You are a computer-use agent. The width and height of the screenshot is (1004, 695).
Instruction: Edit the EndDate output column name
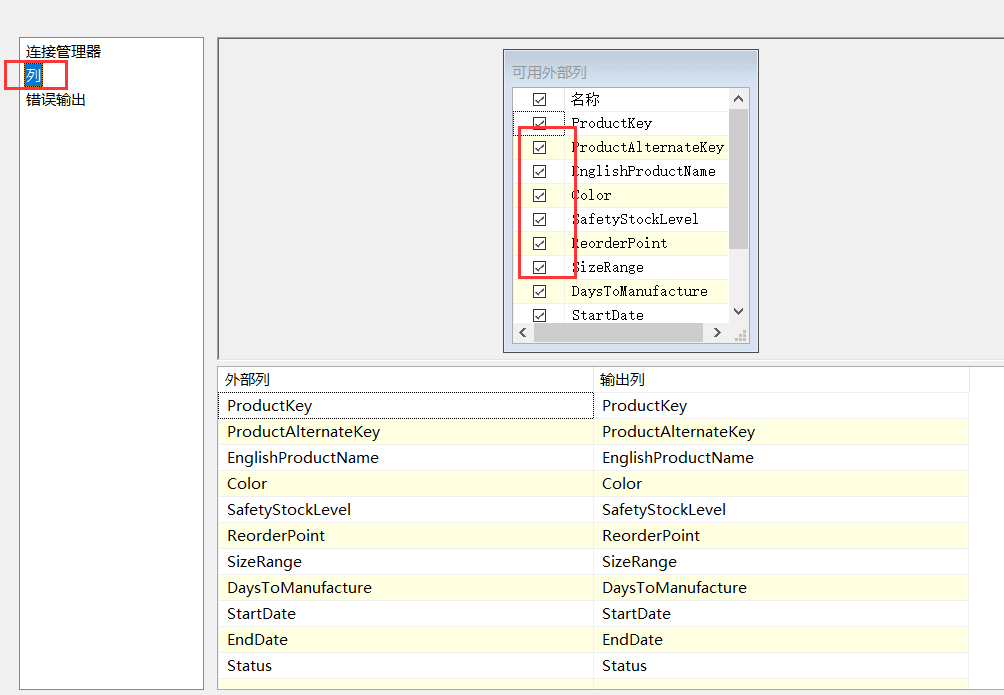(781, 639)
